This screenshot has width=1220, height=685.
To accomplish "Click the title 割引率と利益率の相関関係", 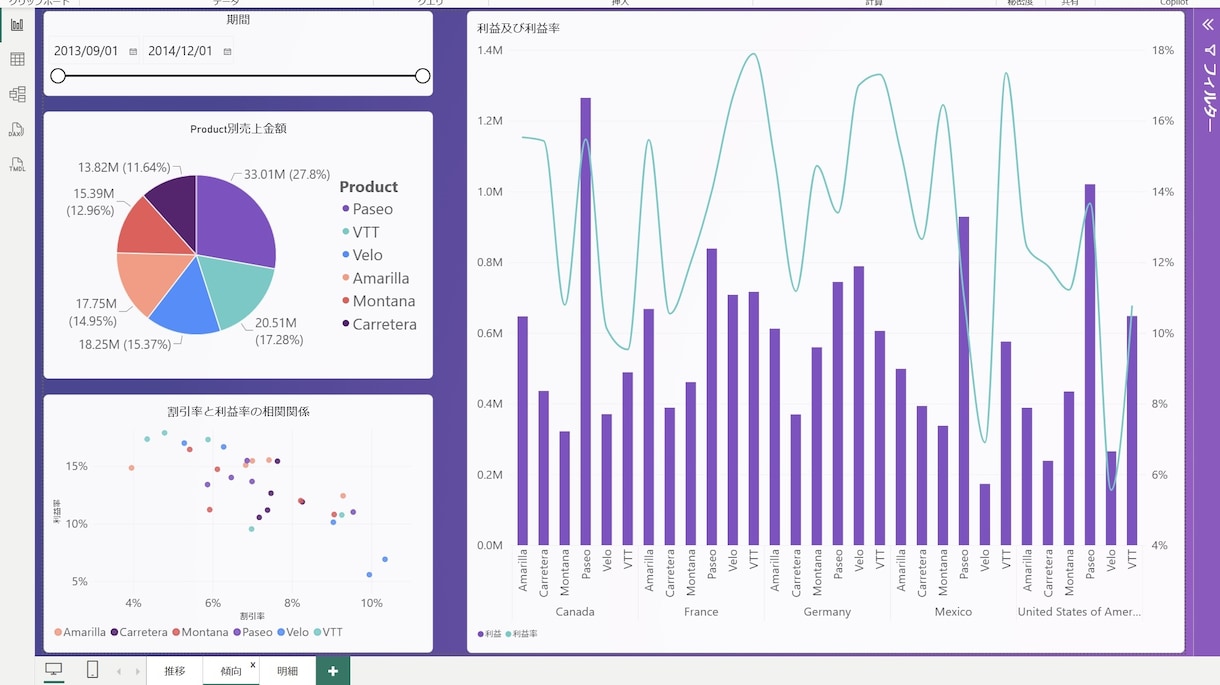I will 238,411.
